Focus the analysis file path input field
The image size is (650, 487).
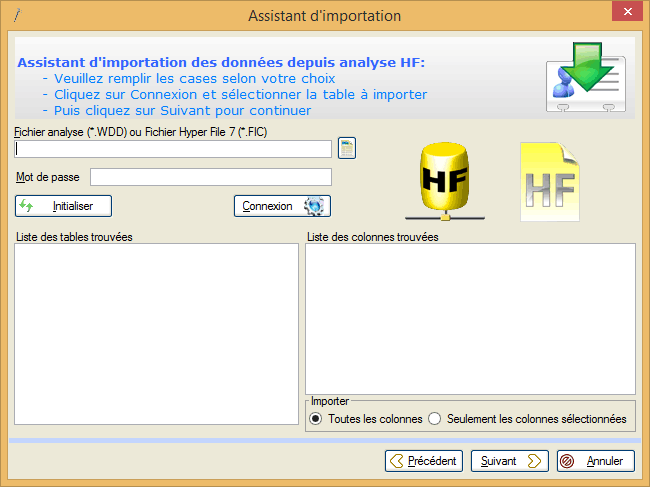tap(173, 149)
